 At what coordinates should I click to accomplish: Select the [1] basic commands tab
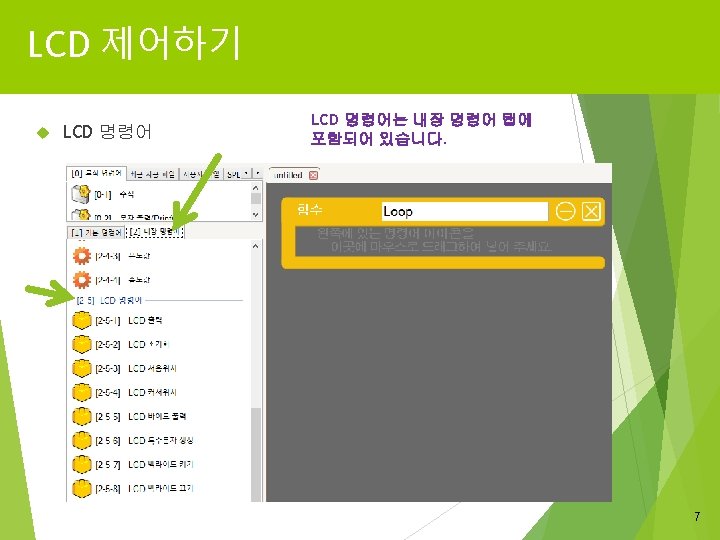(x=96, y=232)
